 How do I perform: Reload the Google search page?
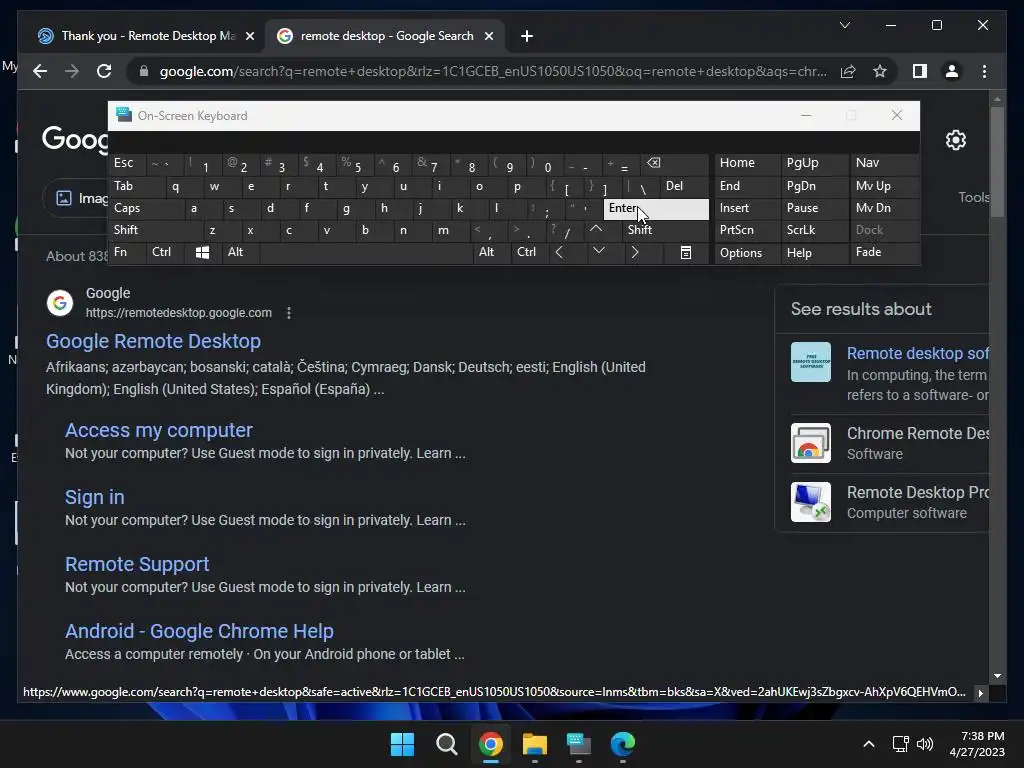[x=104, y=71]
